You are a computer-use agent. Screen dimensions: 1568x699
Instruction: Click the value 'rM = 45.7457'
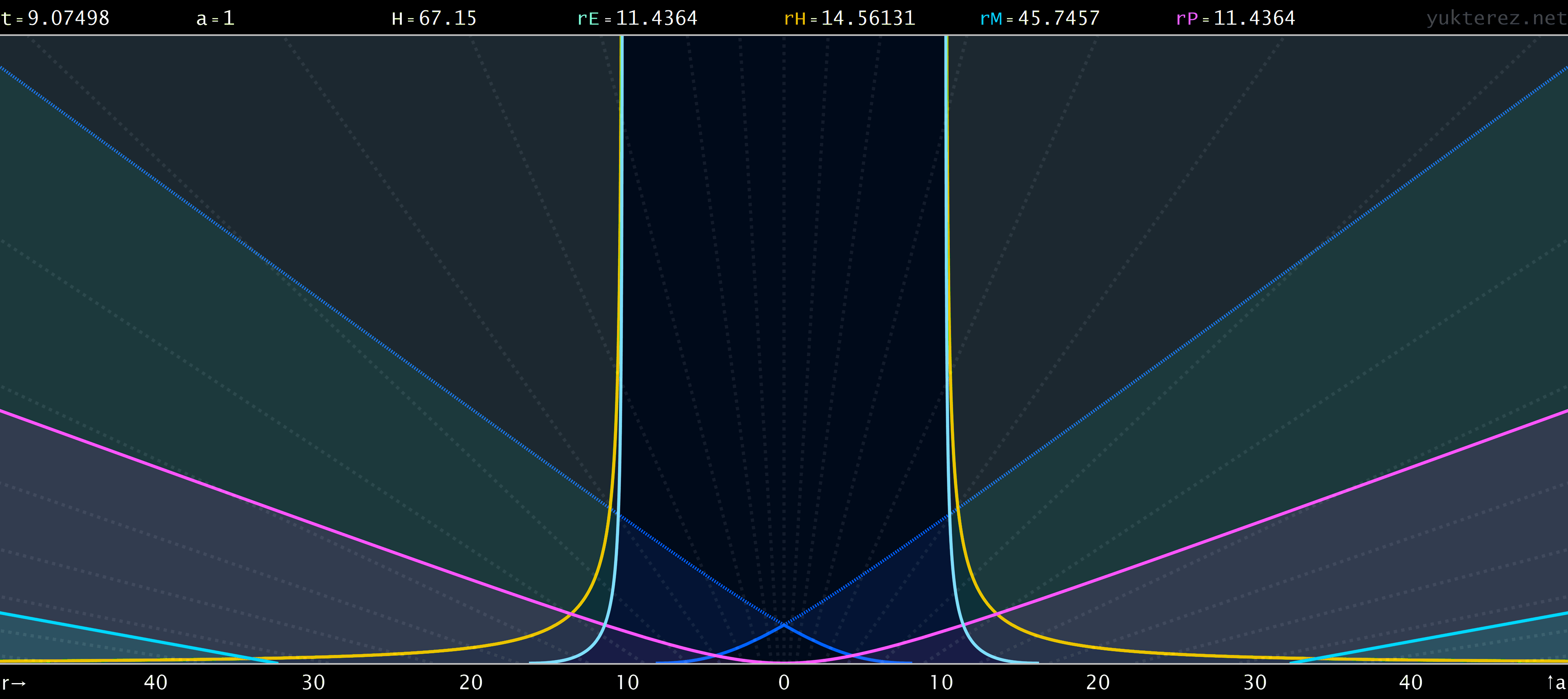1040,18
